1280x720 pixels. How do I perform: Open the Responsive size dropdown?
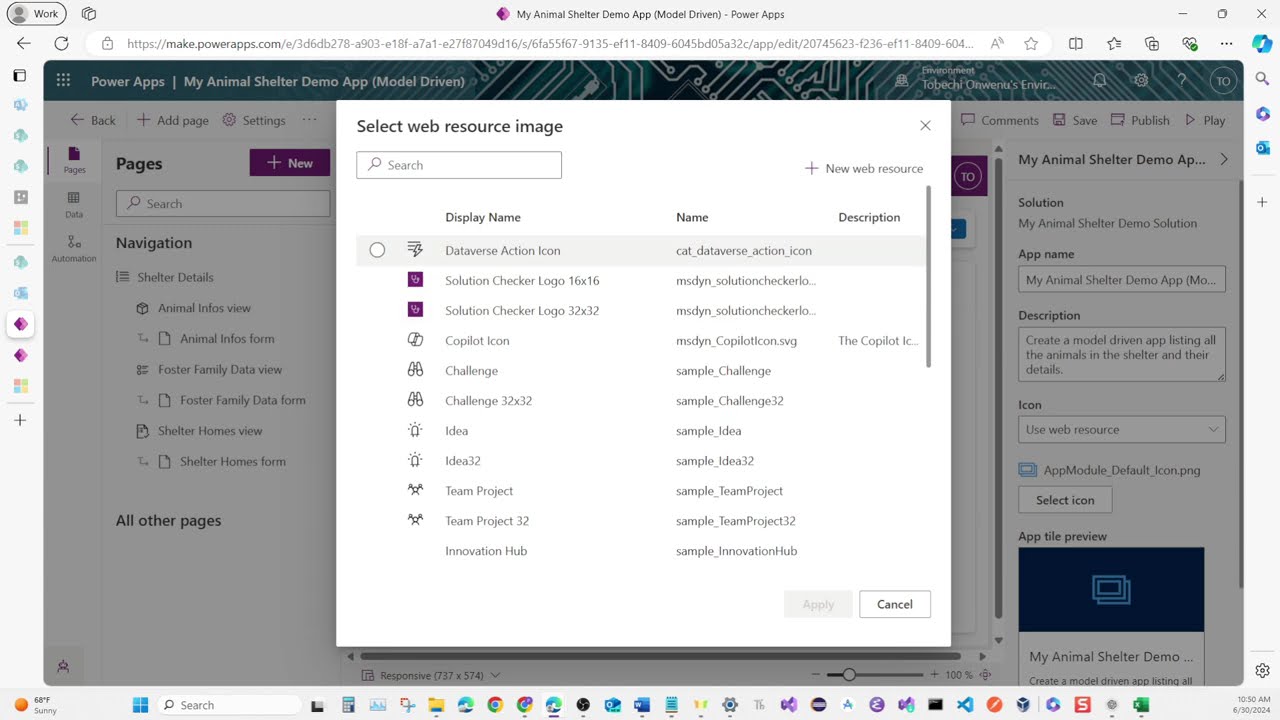coord(431,676)
